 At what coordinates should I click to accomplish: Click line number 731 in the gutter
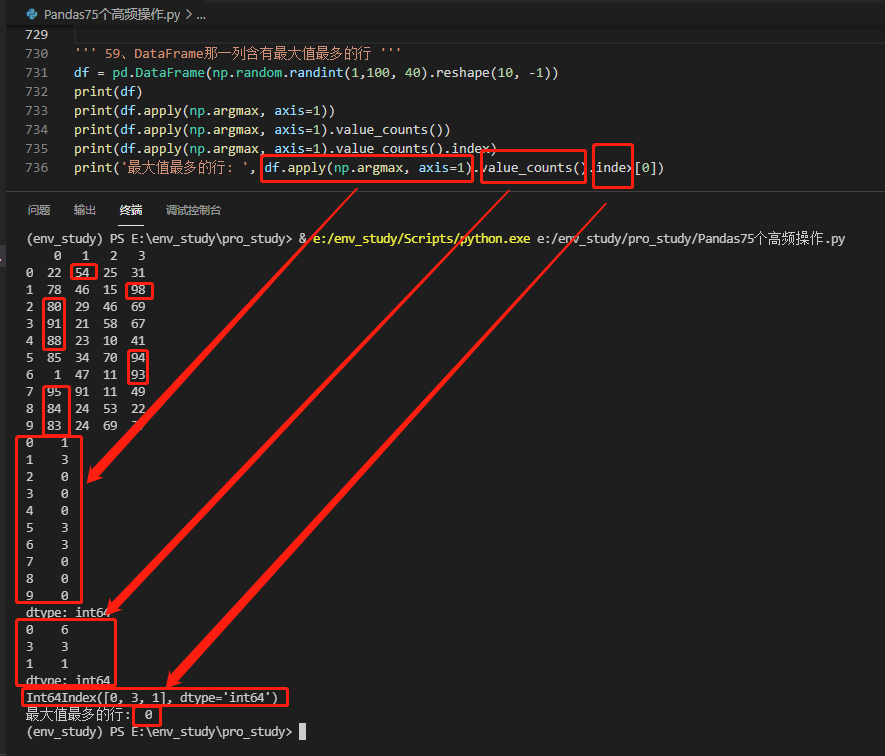point(37,73)
